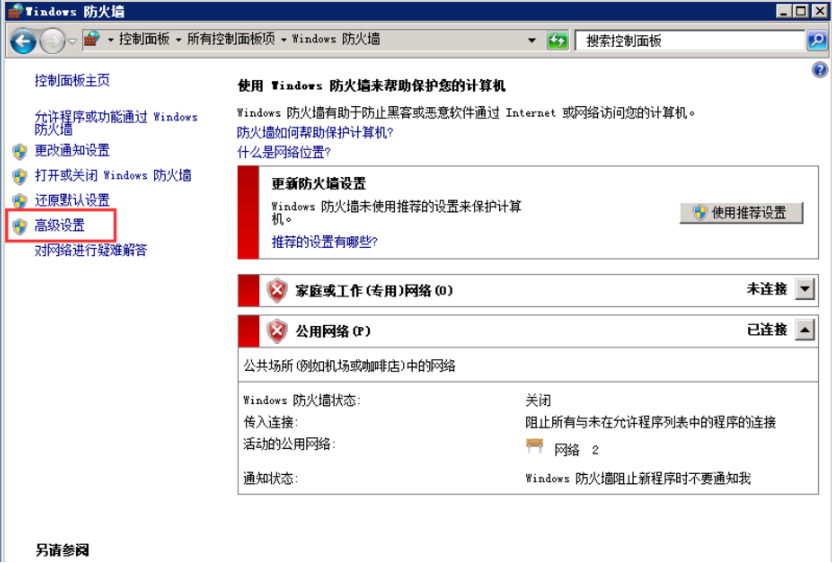Open 更改通知设置 link
This screenshot has height=563, width=832.
[x=72, y=151]
